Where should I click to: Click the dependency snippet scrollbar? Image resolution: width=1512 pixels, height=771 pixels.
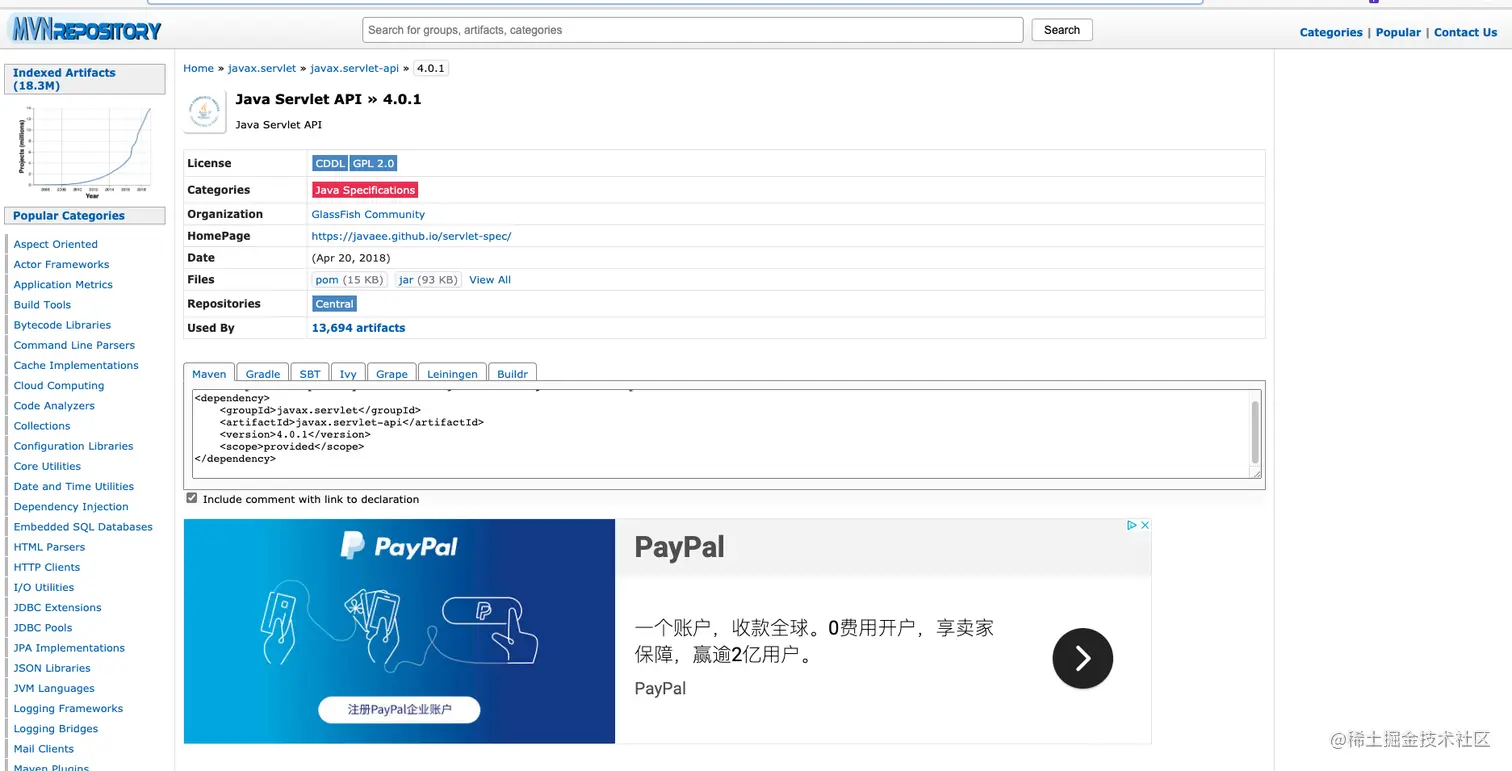[x=1255, y=432]
